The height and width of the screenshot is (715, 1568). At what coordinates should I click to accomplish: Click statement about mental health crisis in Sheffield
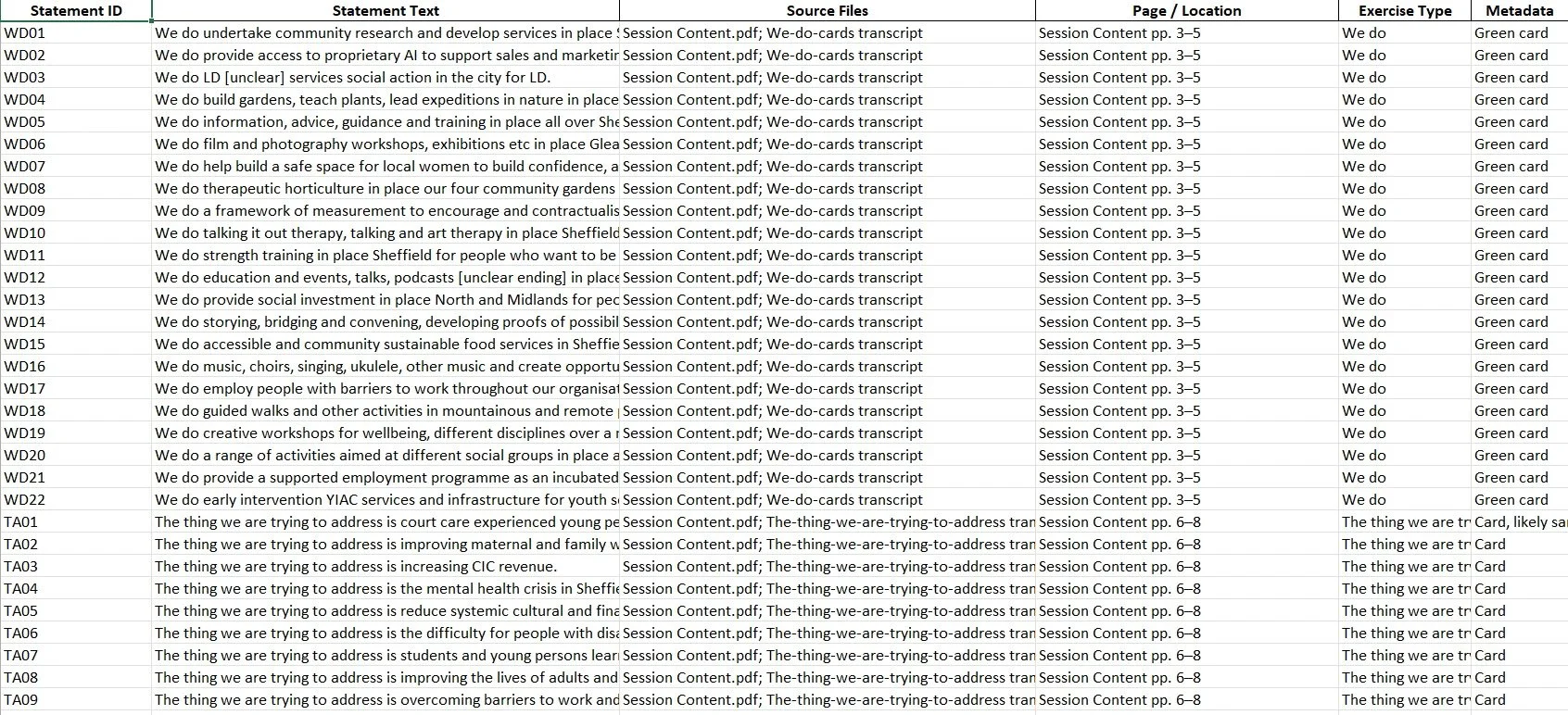coord(386,588)
